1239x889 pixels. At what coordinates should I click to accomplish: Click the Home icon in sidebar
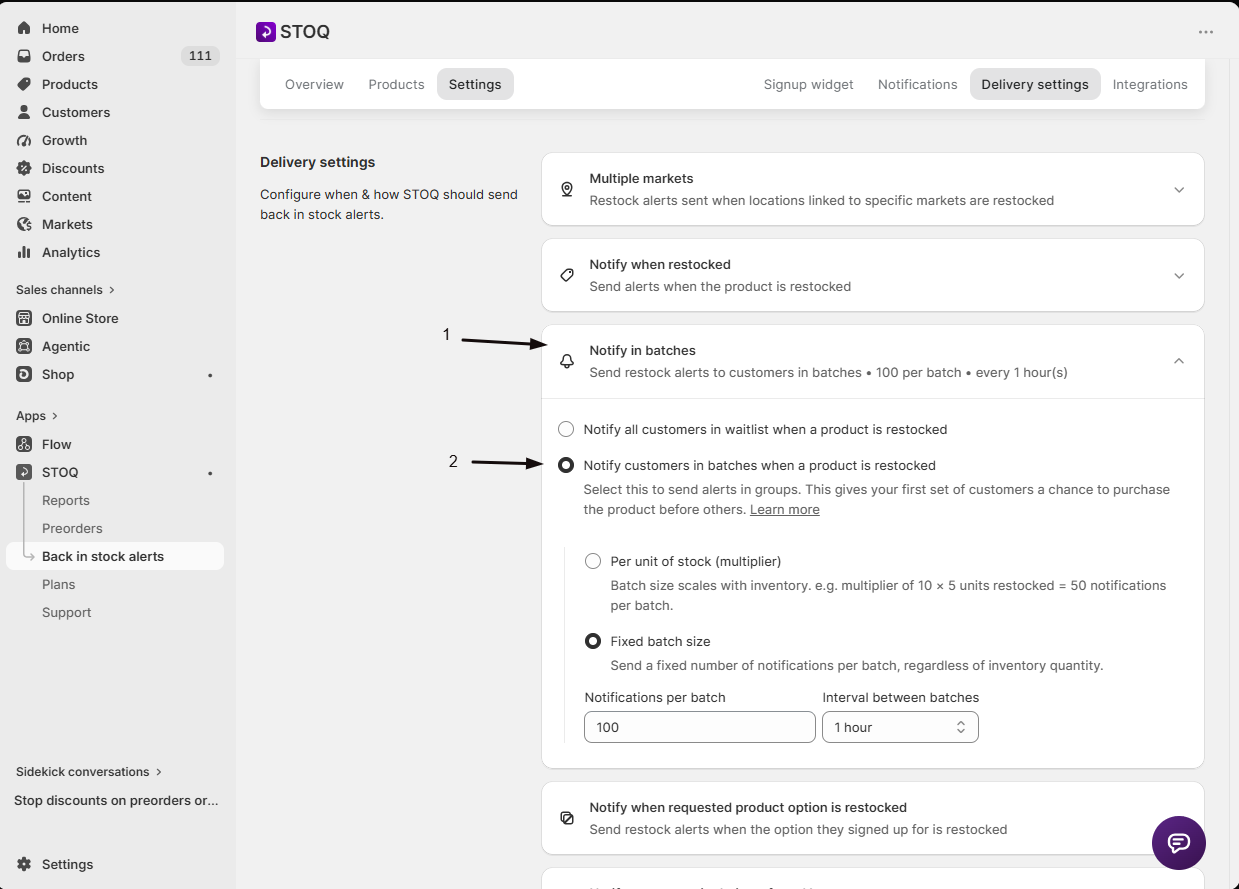click(x=24, y=28)
